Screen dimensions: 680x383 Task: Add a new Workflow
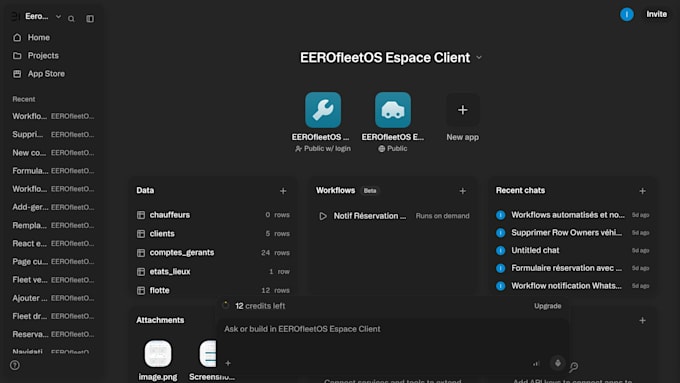(x=462, y=191)
